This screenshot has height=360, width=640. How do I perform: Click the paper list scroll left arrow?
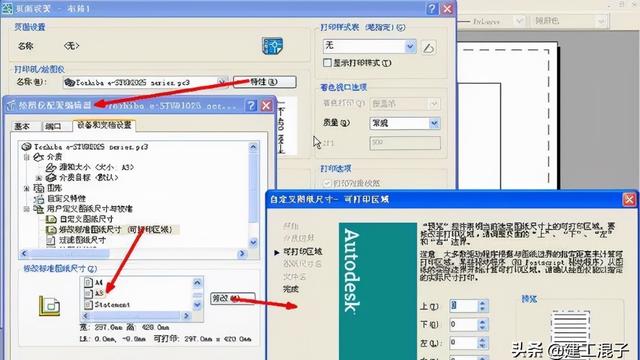(86, 316)
